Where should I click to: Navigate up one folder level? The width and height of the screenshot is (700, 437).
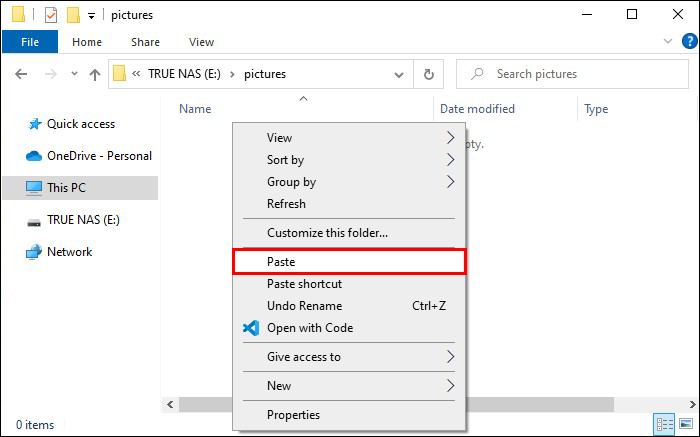95,74
